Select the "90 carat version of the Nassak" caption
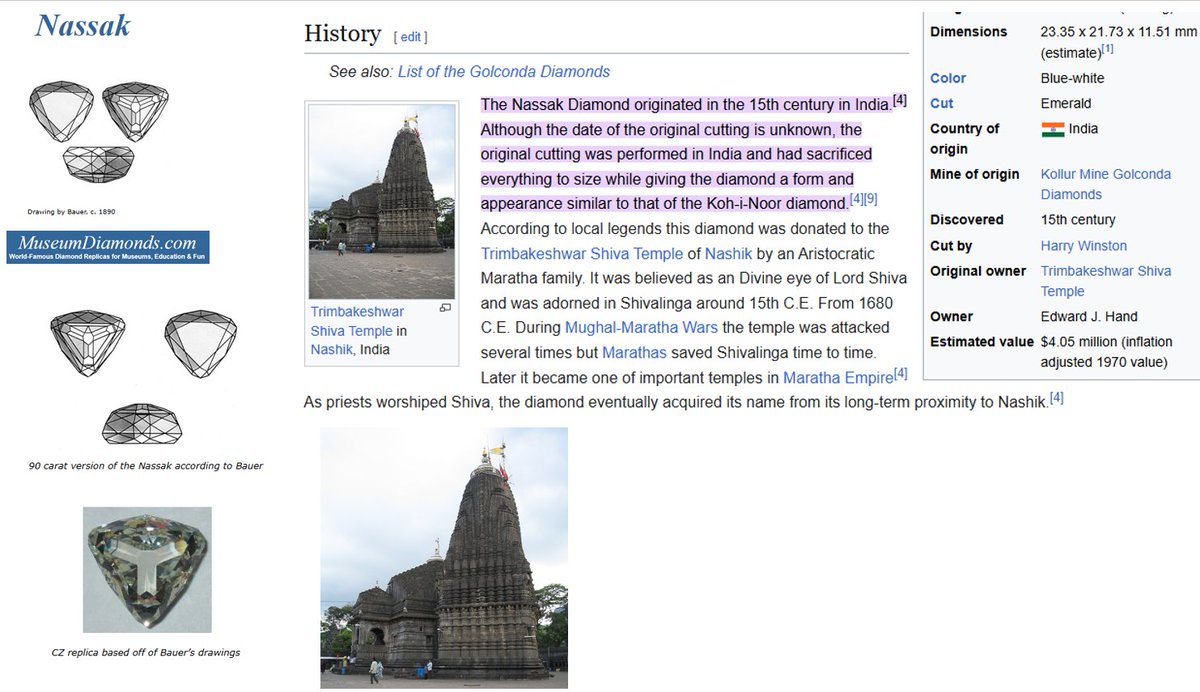The image size is (1200, 692). click(x=146, y=466)
